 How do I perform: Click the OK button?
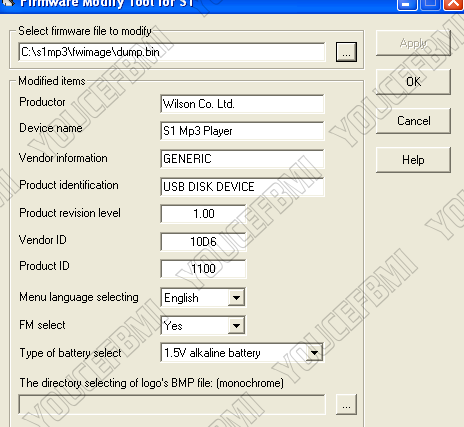pos(413,82)
